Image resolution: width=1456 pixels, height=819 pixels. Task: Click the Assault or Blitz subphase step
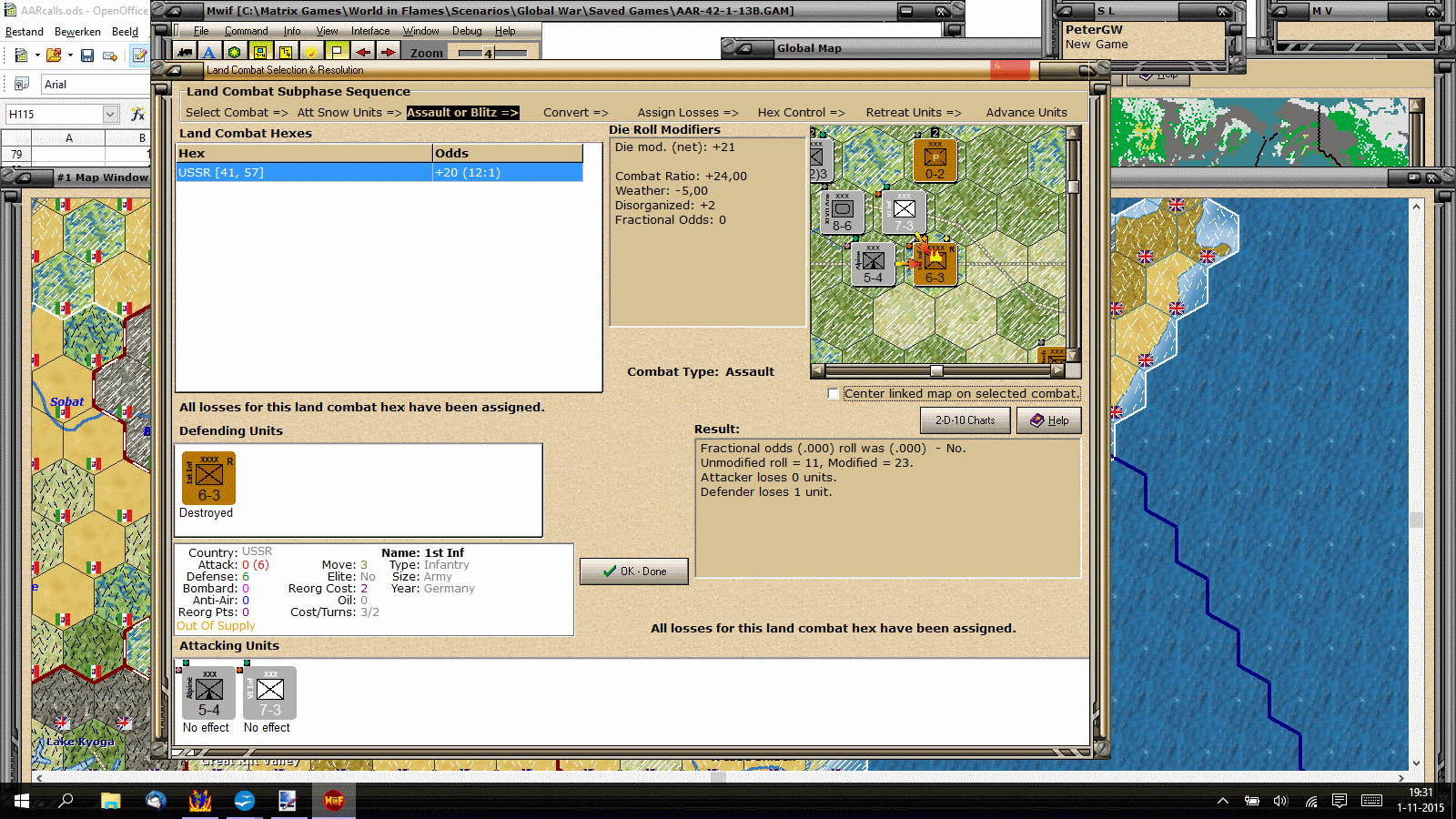[462, 113]
